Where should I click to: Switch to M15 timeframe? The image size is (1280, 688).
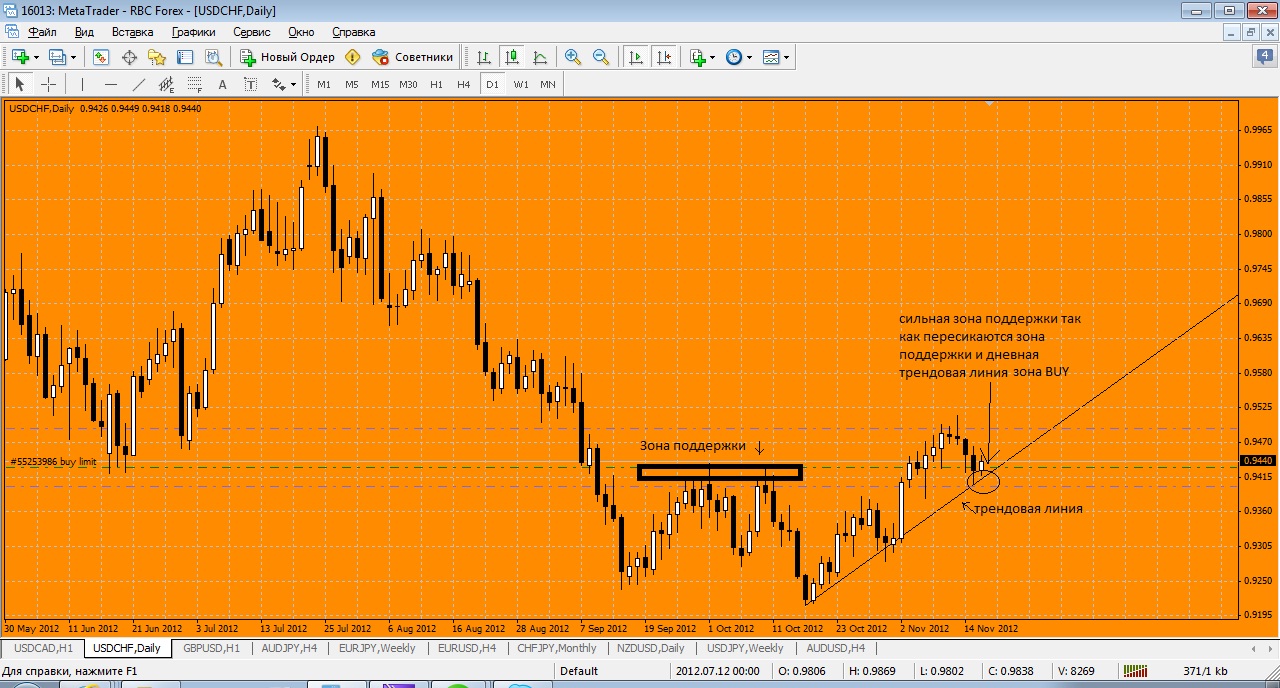(x=380, y=85)
